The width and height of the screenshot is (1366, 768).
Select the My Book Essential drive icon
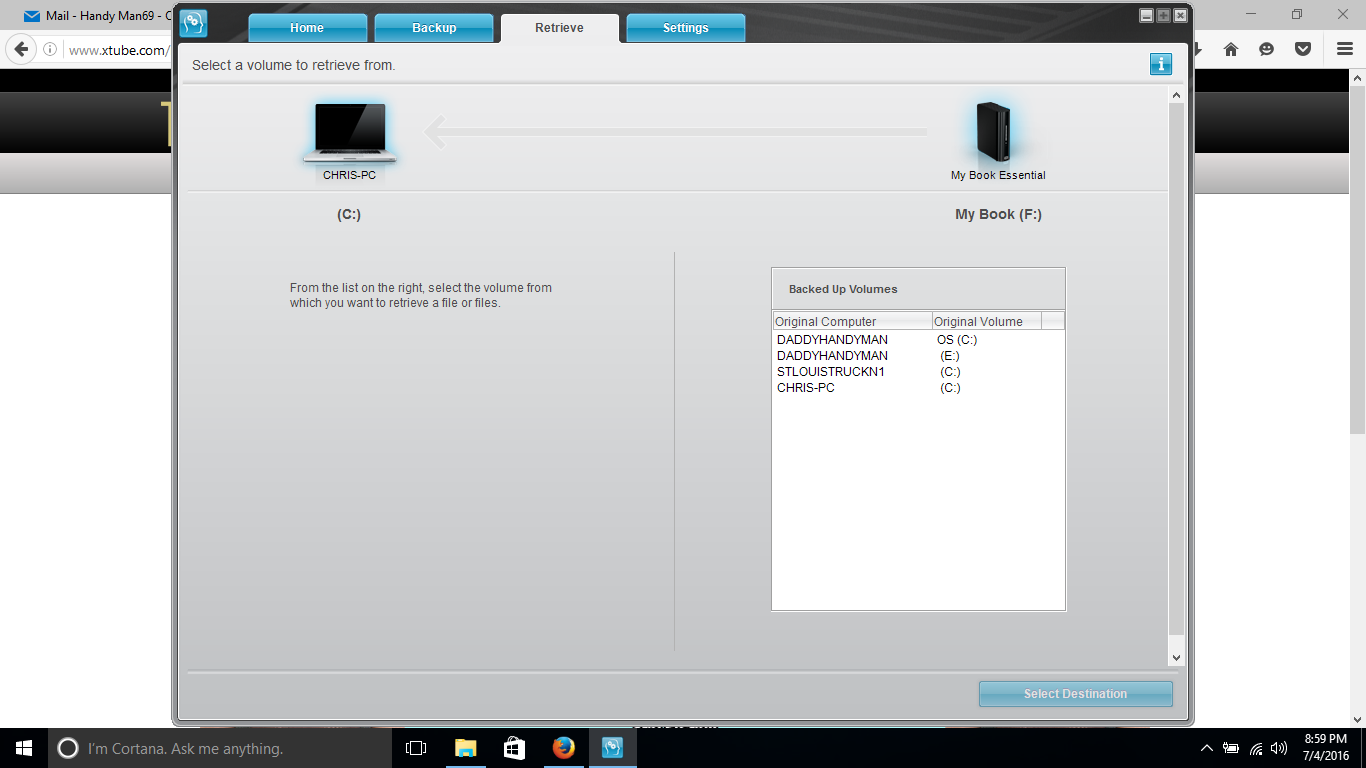tap(994, 131)
